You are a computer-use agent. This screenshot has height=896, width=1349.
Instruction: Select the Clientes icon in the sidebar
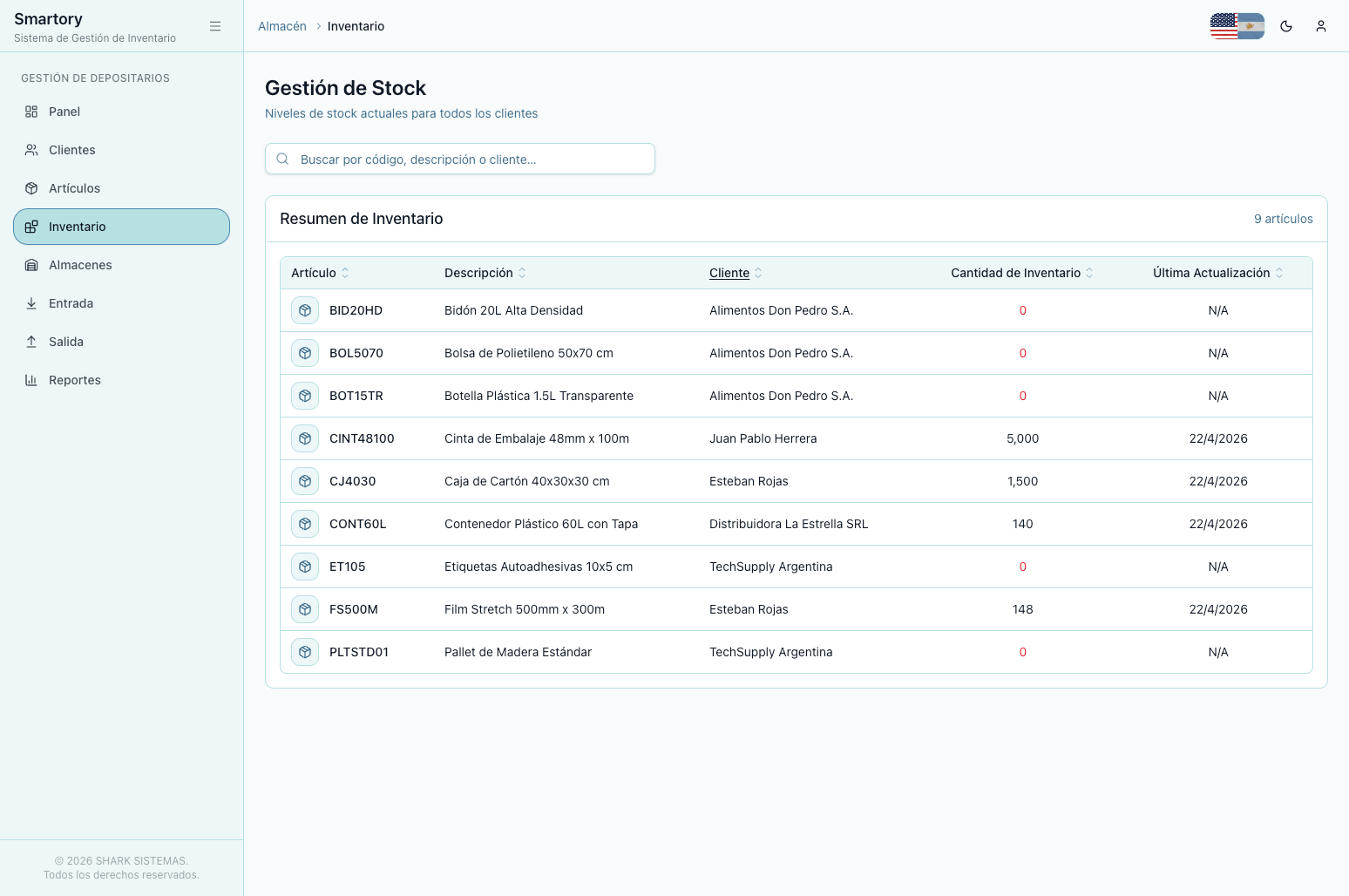(x=31, y=149)
